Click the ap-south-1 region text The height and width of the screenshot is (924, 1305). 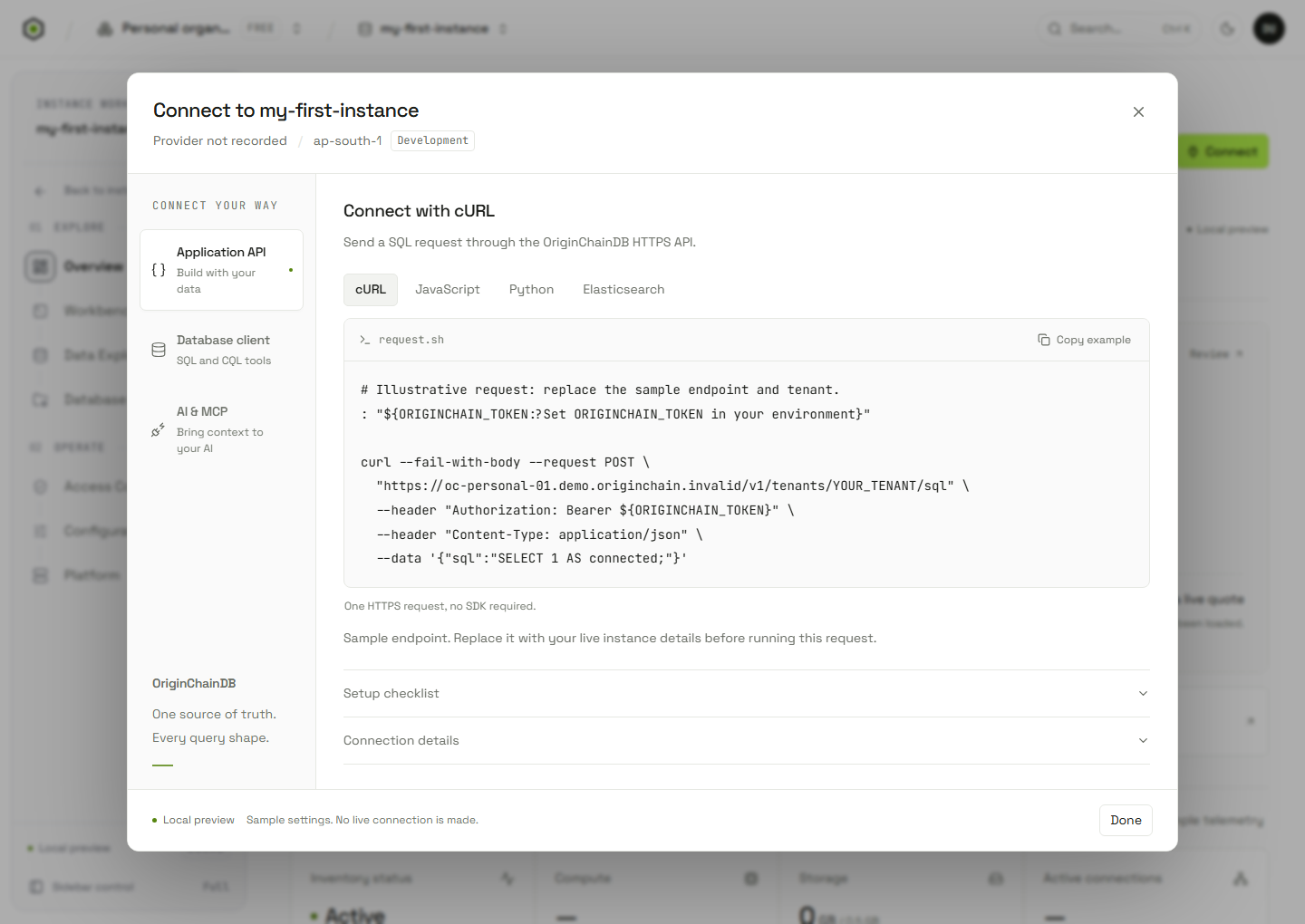click(x=348, y=140)
